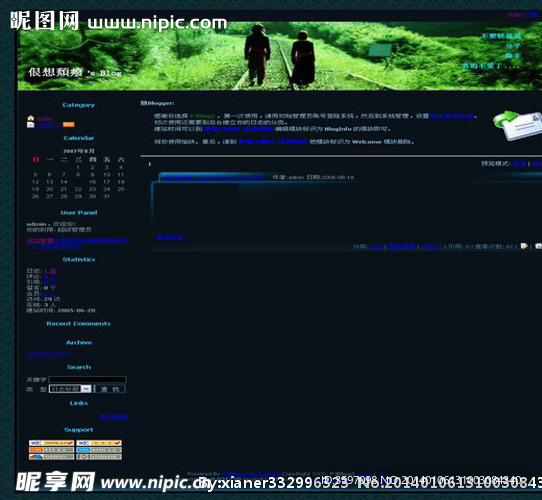Open the Index link in Category section
The height and width of the screenshot is (500, 542).
[x=46, y=119]
